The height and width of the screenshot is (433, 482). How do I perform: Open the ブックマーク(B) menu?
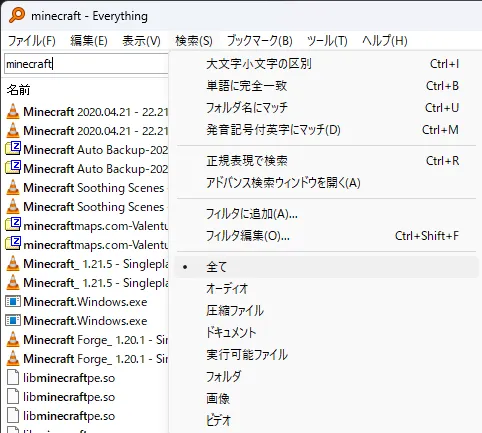[x=260, y=41]
